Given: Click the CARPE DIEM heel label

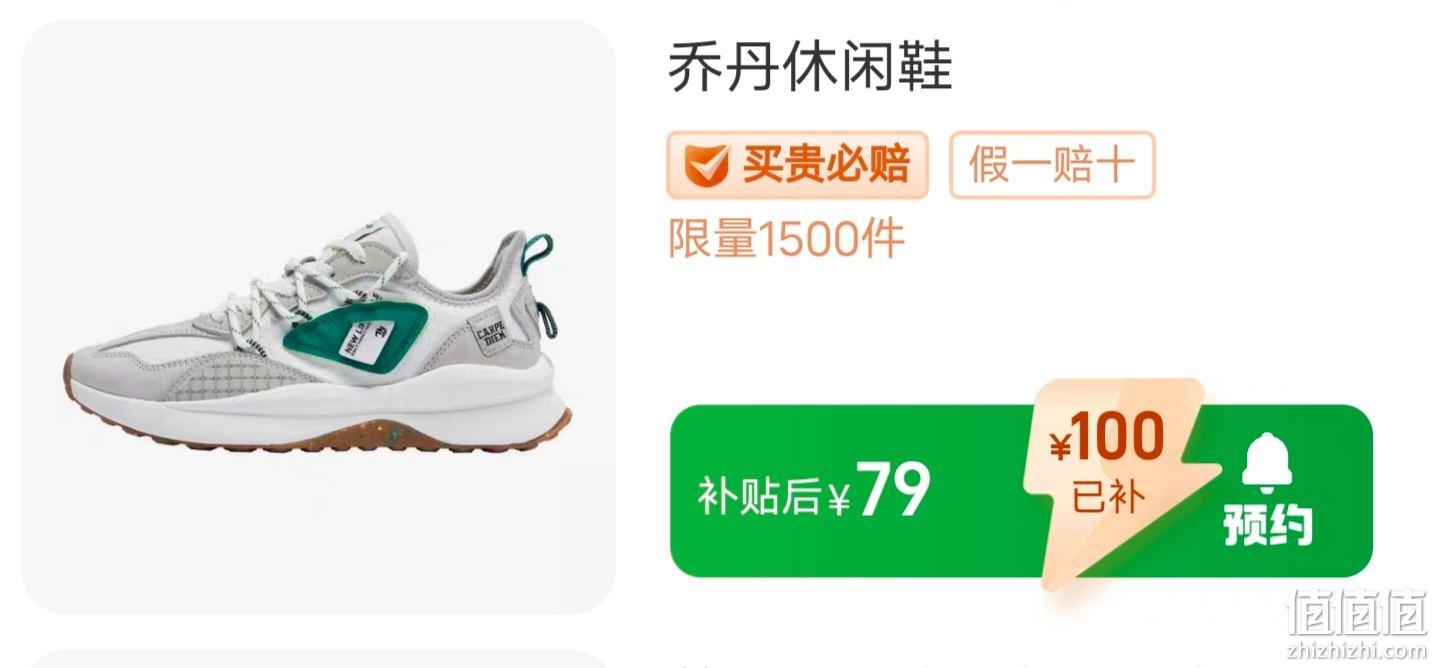Looking at the screenshot, I should tap(490, 336).
